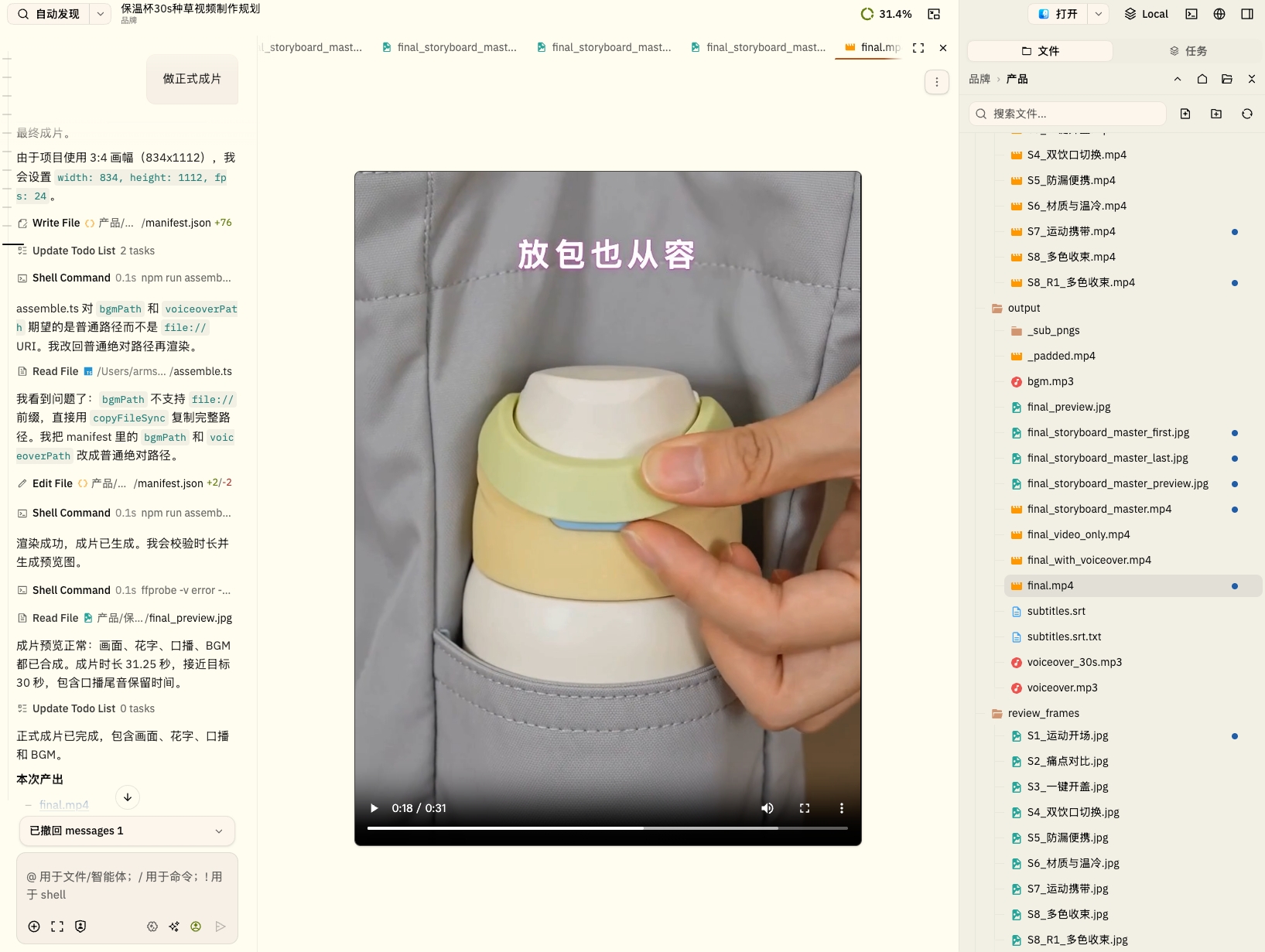This screenshot has width=1265, height=952.
Task: Click the chat message input box
Action: 127,885
